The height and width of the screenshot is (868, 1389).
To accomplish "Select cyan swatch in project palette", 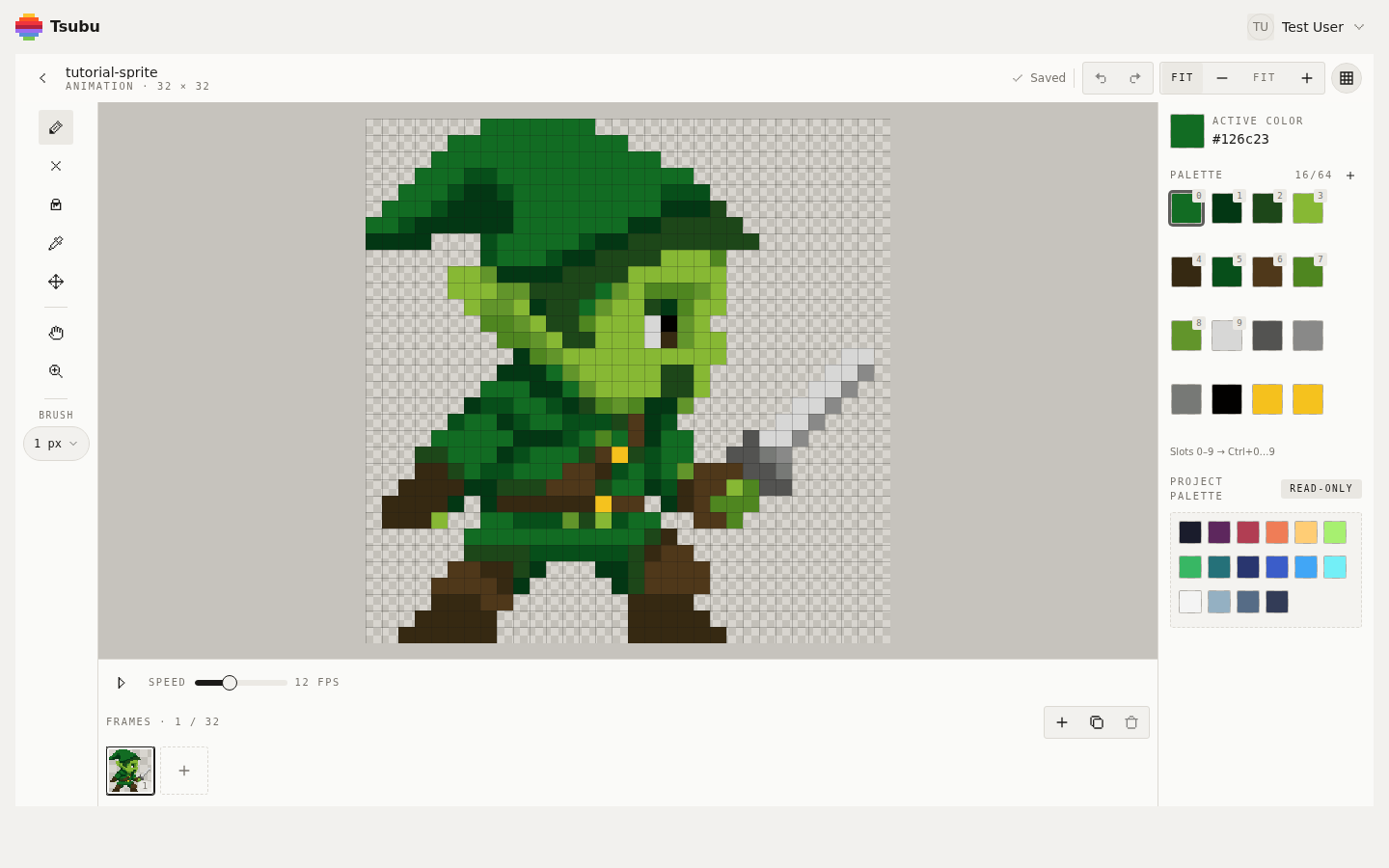I will tap(1335, 567).
